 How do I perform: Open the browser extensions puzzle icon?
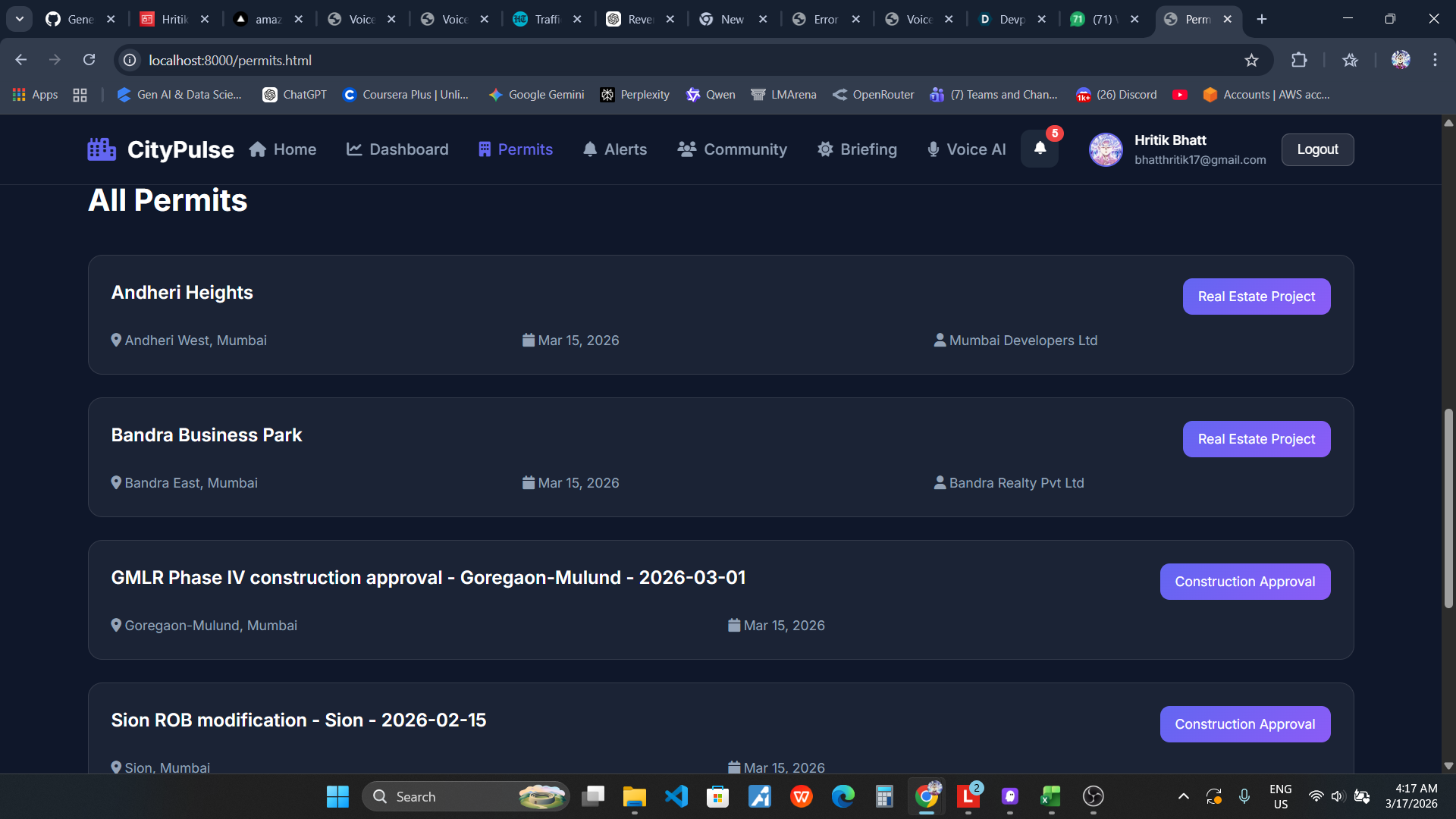point(1299,60)
